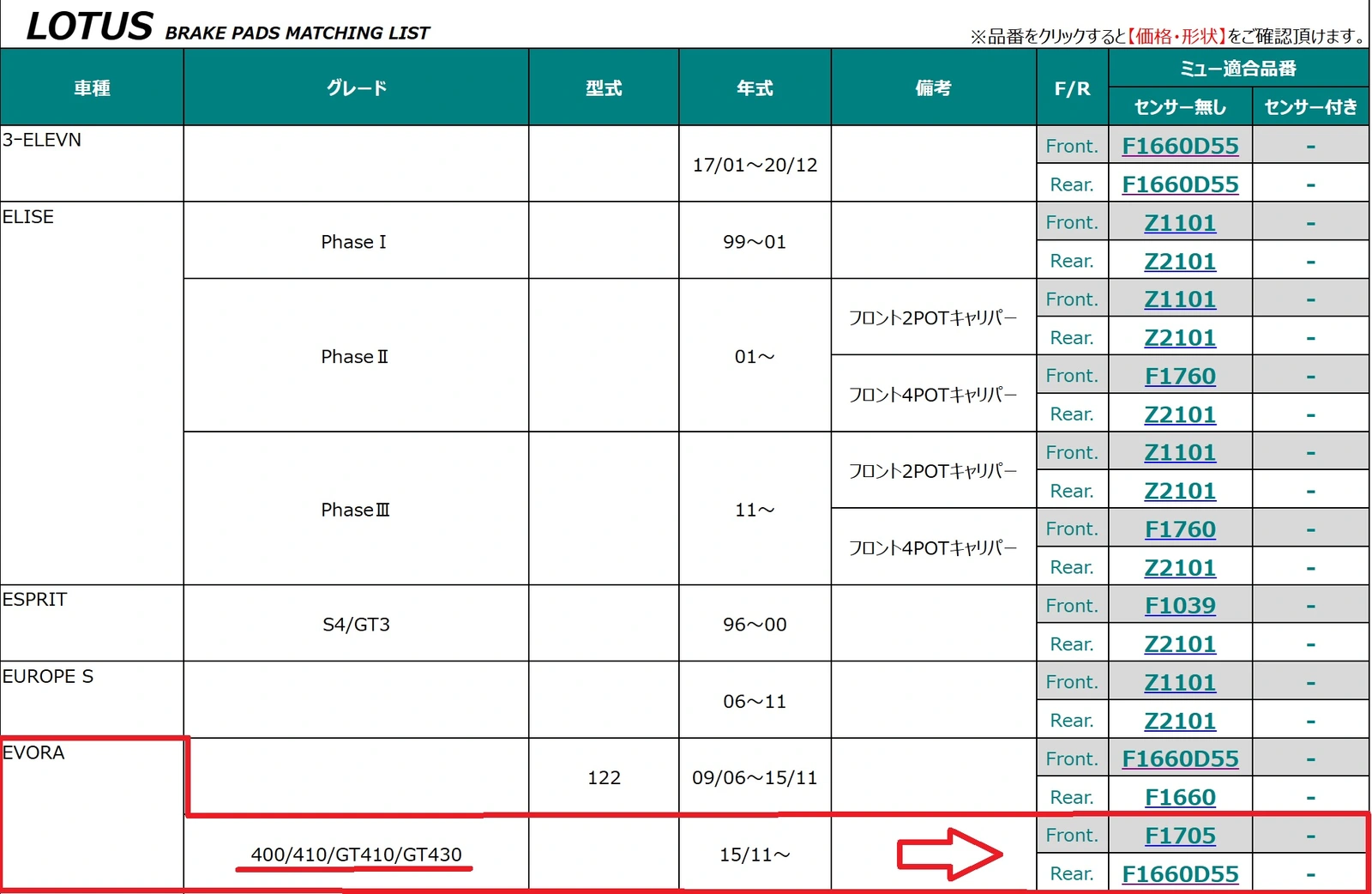Click Europe S rear Z2101 part number

point(1180,721)
